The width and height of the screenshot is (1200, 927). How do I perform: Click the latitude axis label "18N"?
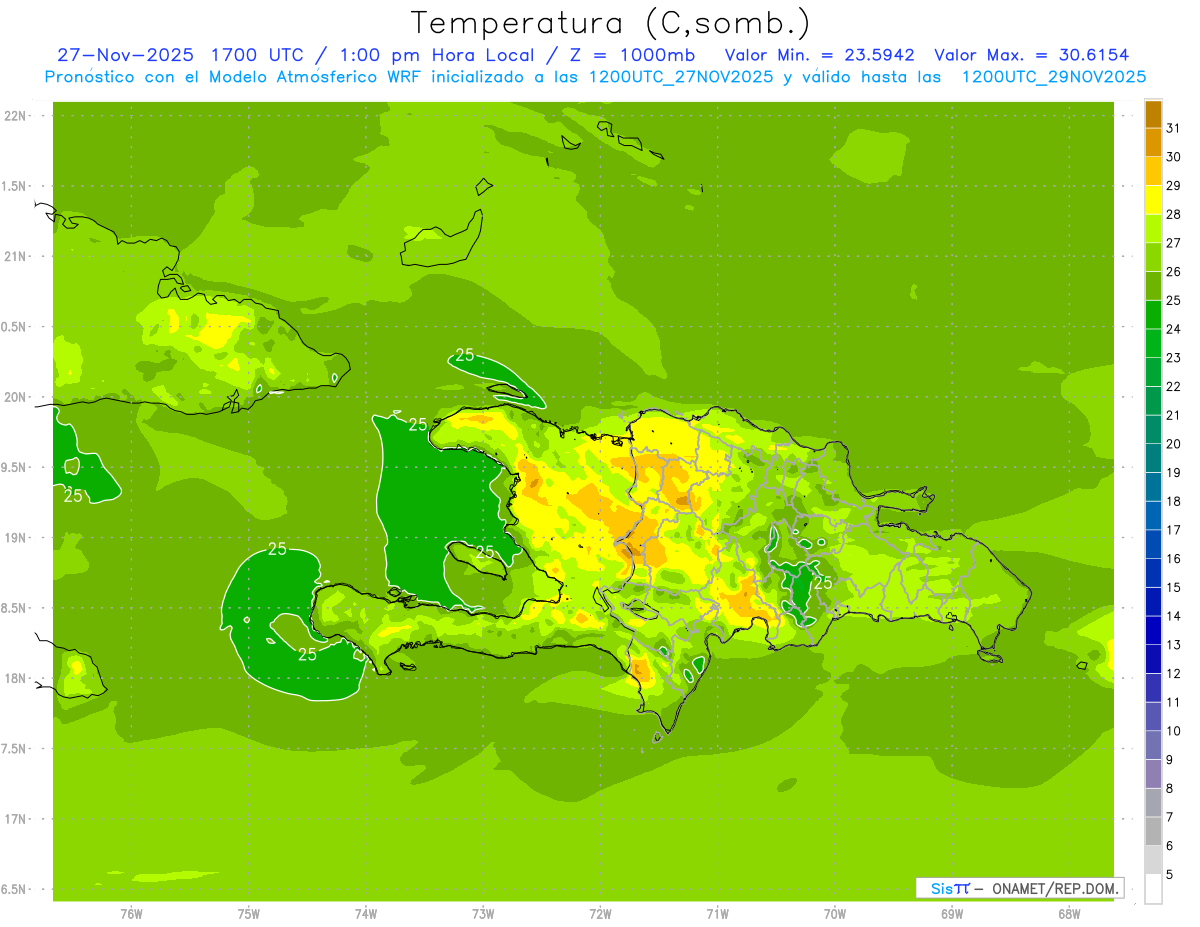[16, 679]
